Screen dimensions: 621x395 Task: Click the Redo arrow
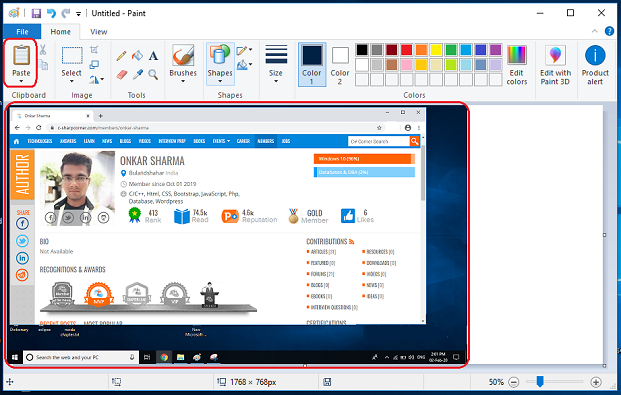(x=65, y=13)
